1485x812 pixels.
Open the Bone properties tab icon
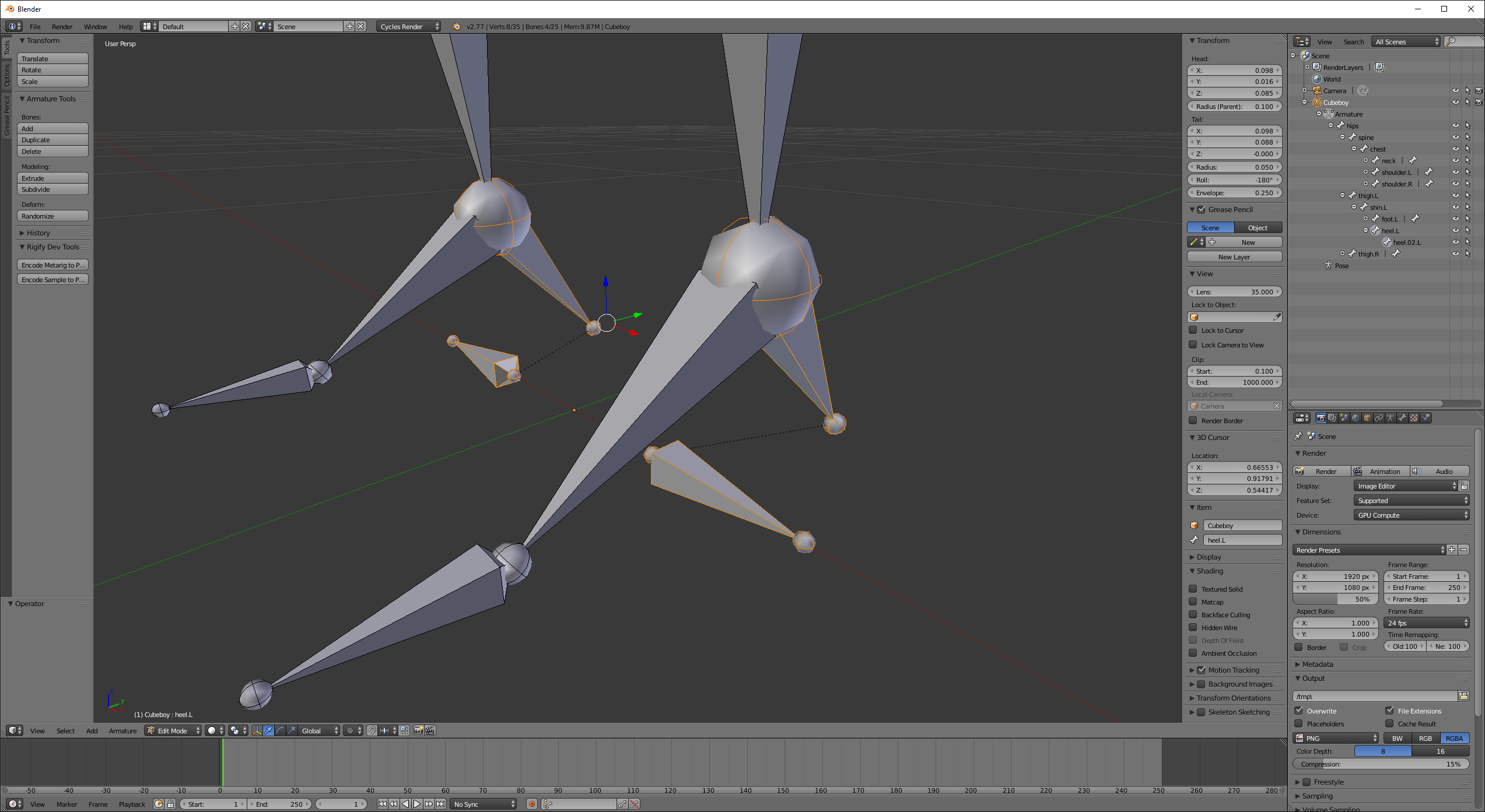click(1402, 418)
